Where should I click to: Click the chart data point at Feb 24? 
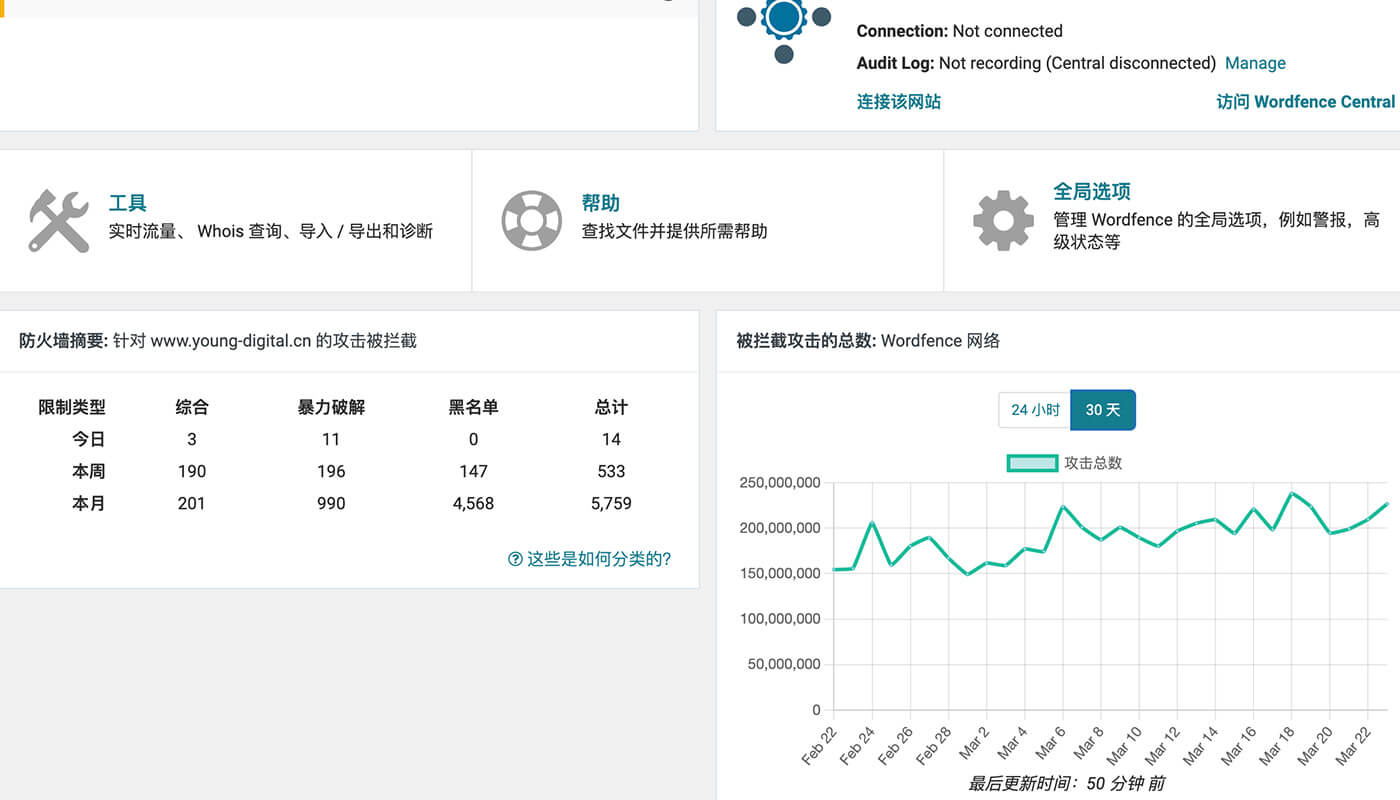point(872,522)
